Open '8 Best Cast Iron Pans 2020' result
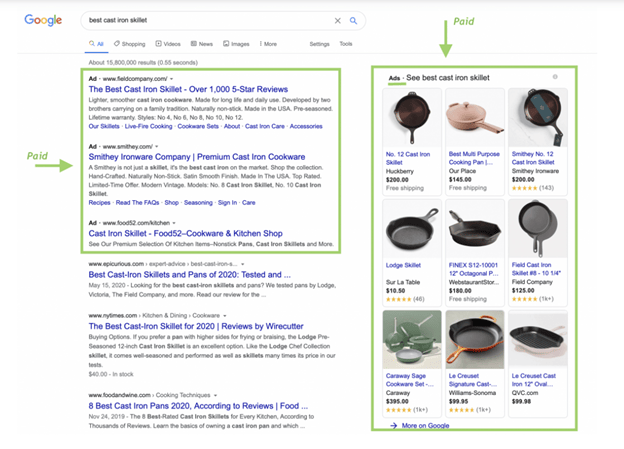Image resolution: width=624 pixels, height=449 pixels. tap(198, 406)
